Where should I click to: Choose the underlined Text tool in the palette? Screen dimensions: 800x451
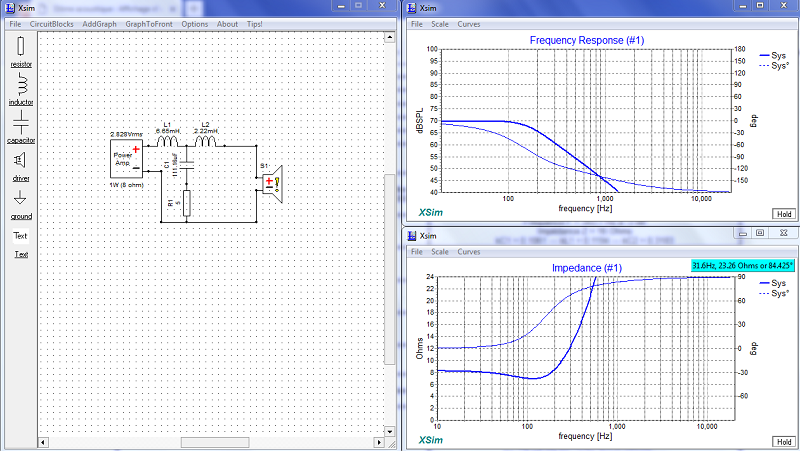pos(21,254)
